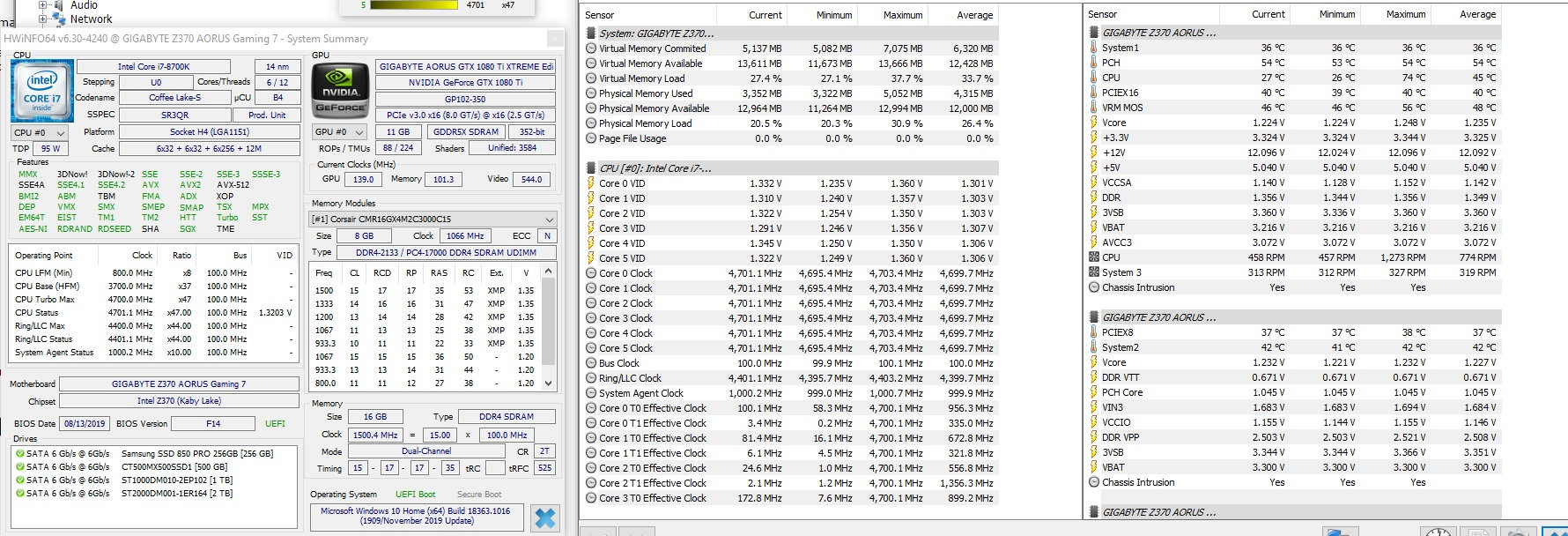Click the chip icon beside System: GIGABYTE Z370 header
This screenshot has width=1568, height=536.
(591, 33)
